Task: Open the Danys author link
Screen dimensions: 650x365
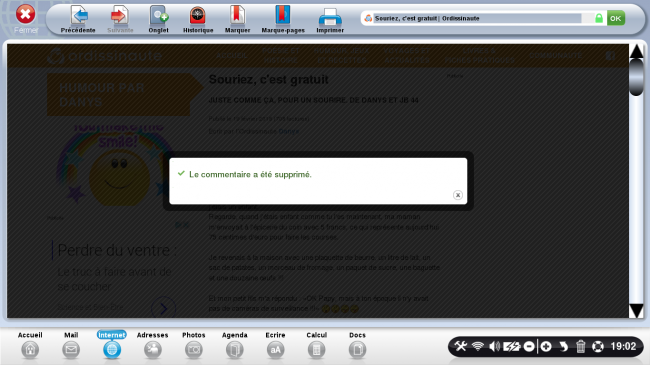Action: click(x=289, y=131)
